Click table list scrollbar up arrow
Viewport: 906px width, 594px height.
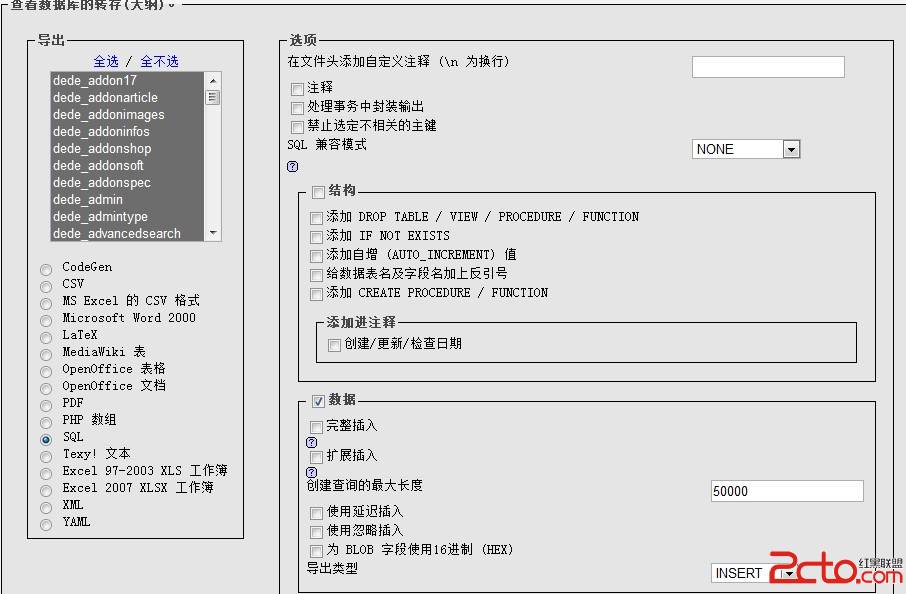point(213,80)
